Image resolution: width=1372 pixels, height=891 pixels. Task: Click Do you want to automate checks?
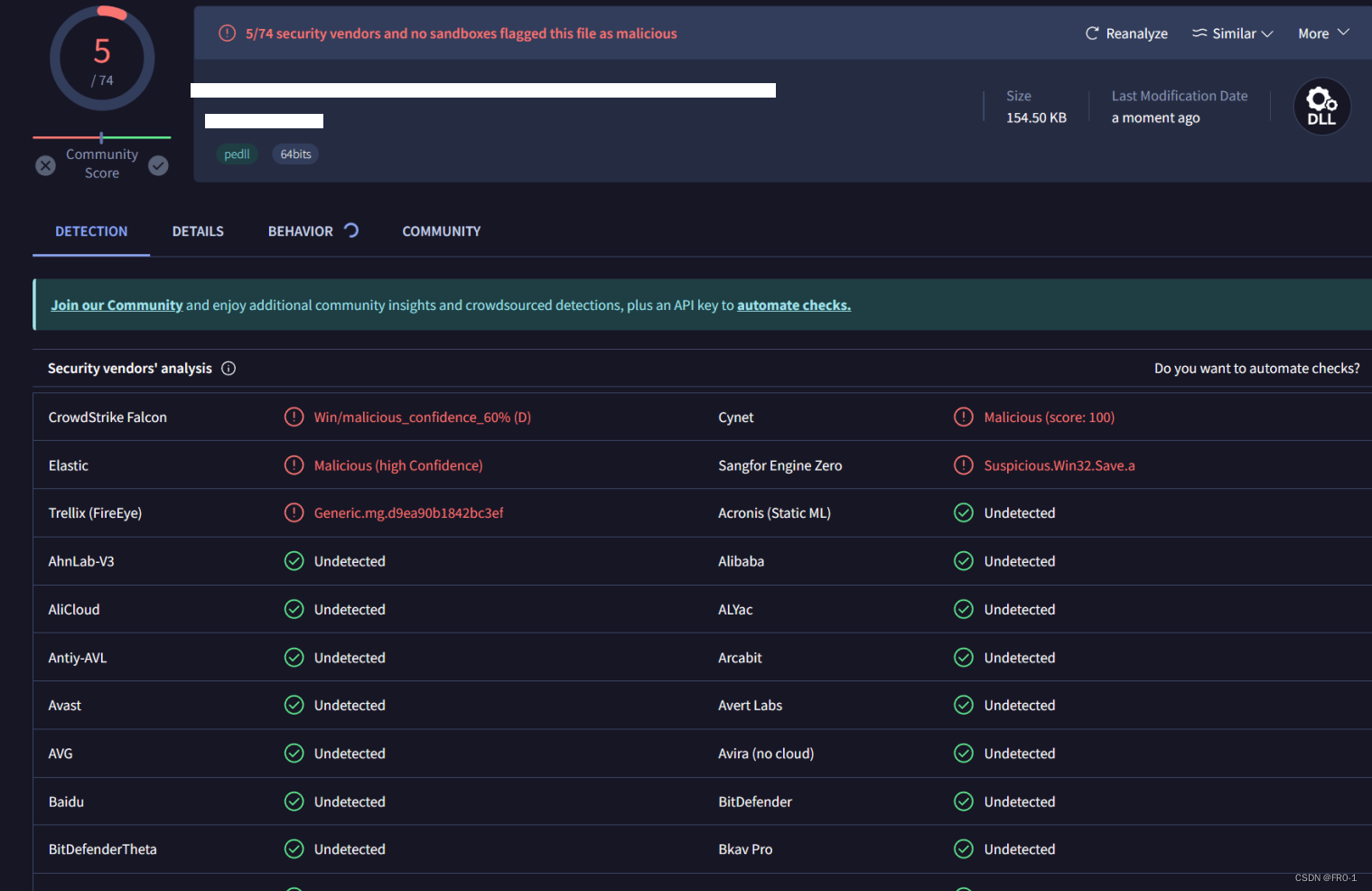[1256, 369]
